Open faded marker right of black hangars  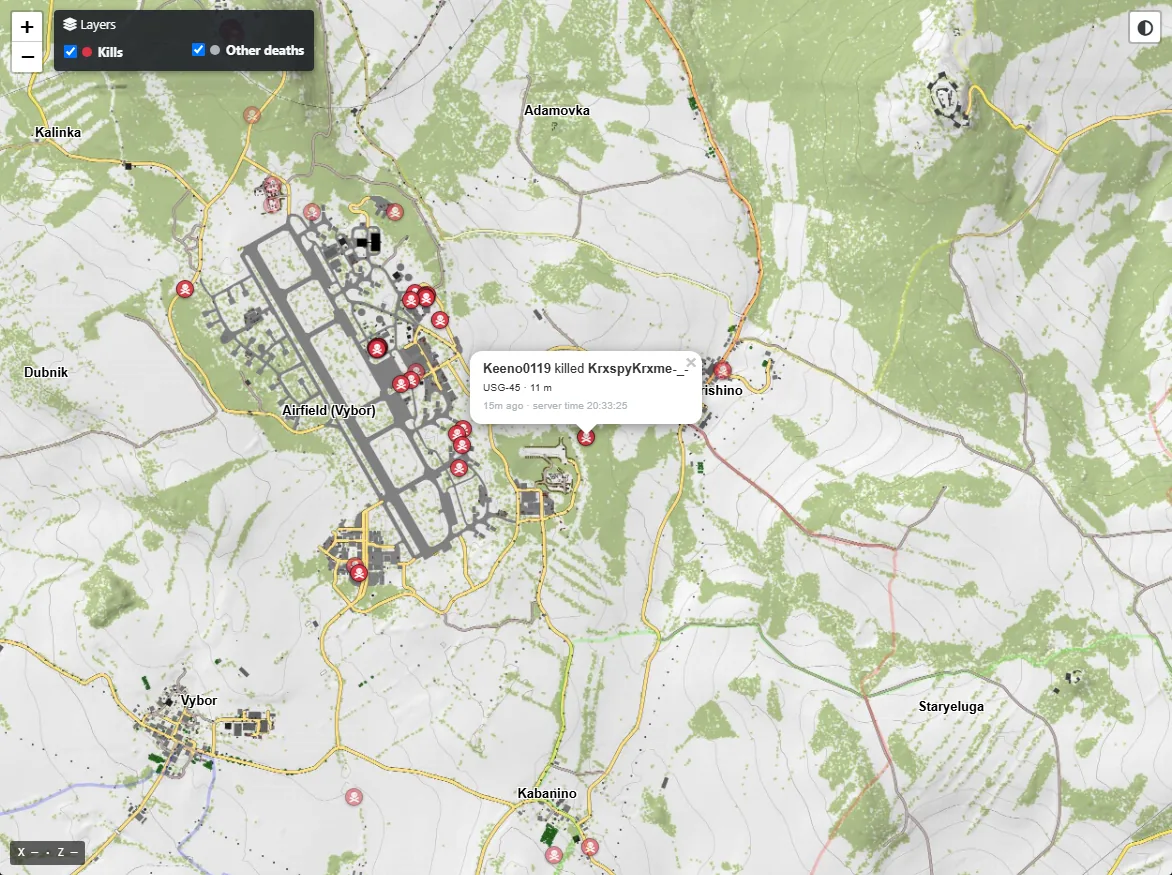(x=395, y=212)
